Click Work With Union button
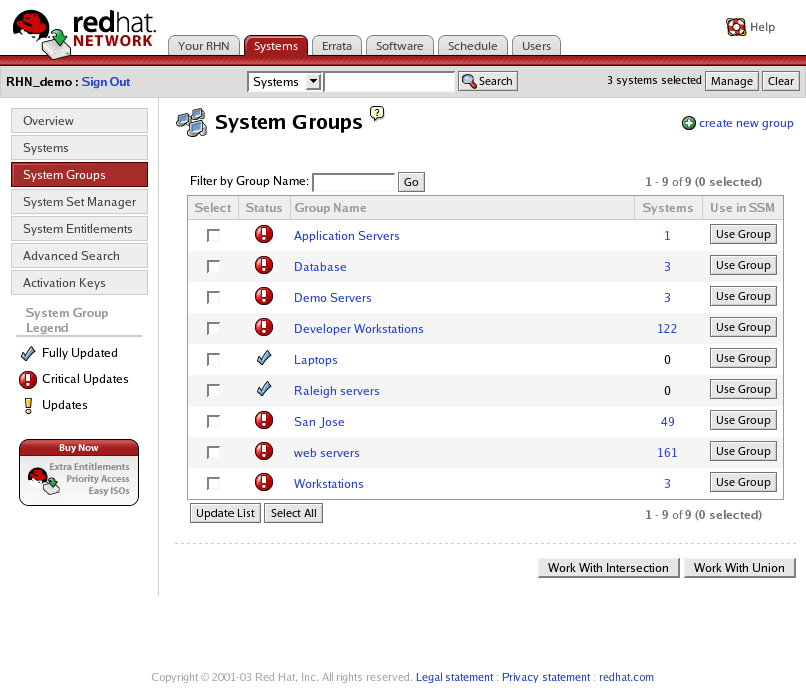806x690 pixels. coord(739,568)
